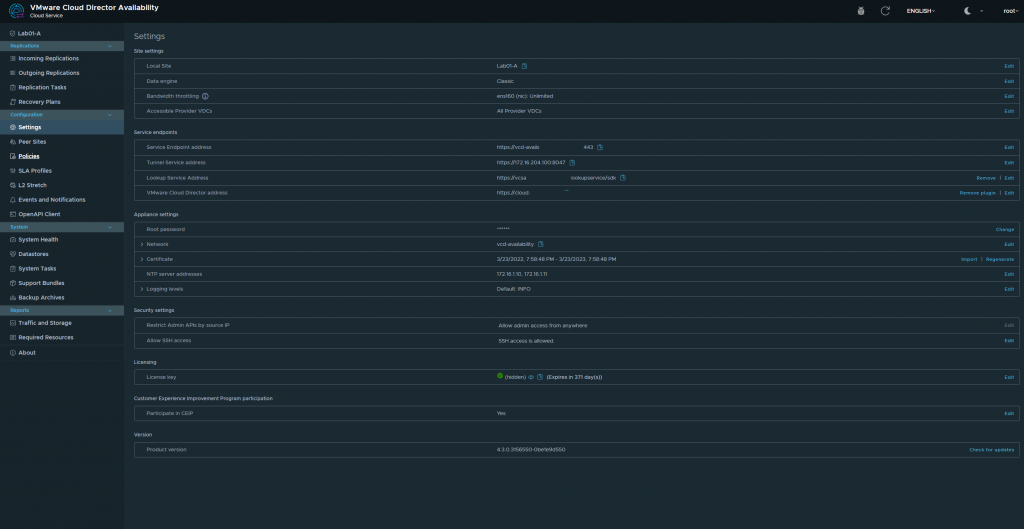Open the root user menu
The width and height of the screenshot is (1024, 529).
pos(1010,11)
